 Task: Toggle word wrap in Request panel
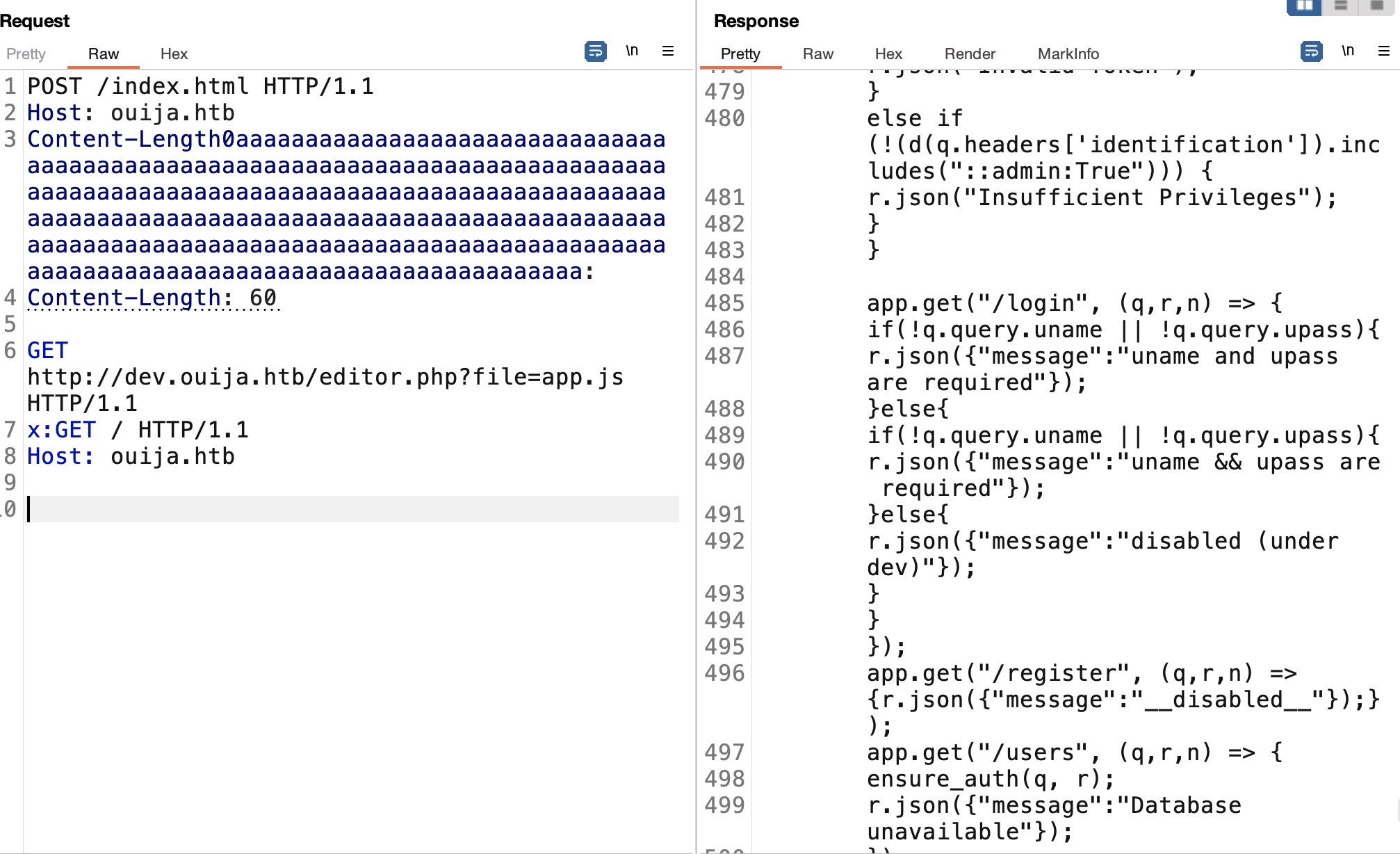[595, 51]
